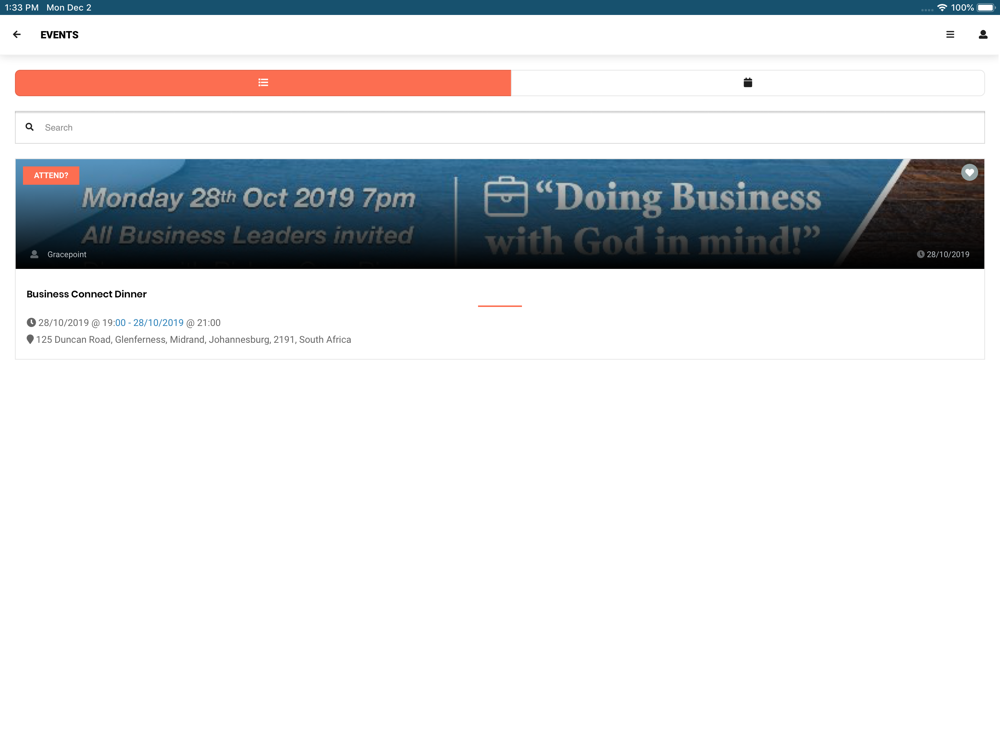Click the 1:33 PM status bar time
The image size is (1000, 750).
(x=22, y=8)
